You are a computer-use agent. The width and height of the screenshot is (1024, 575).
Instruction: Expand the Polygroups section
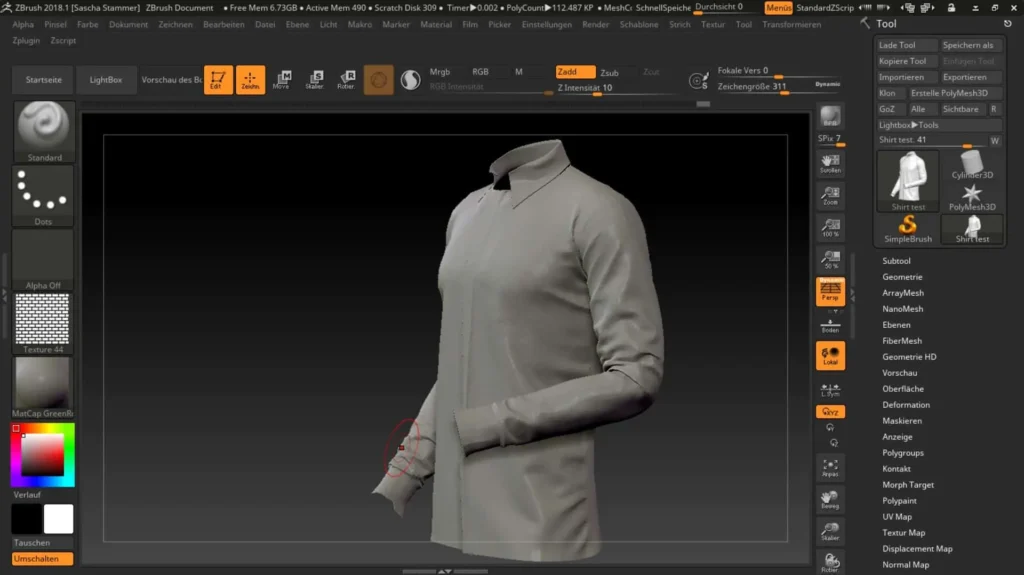click(x=903, y=453)
